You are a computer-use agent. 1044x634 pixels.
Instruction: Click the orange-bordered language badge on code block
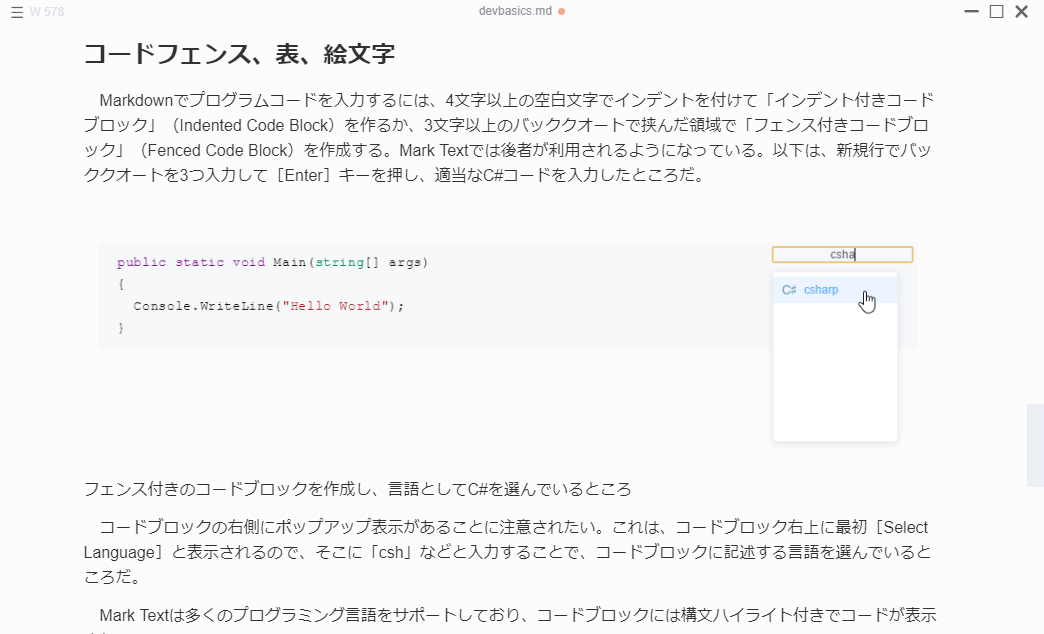click(x=842, y=254)
